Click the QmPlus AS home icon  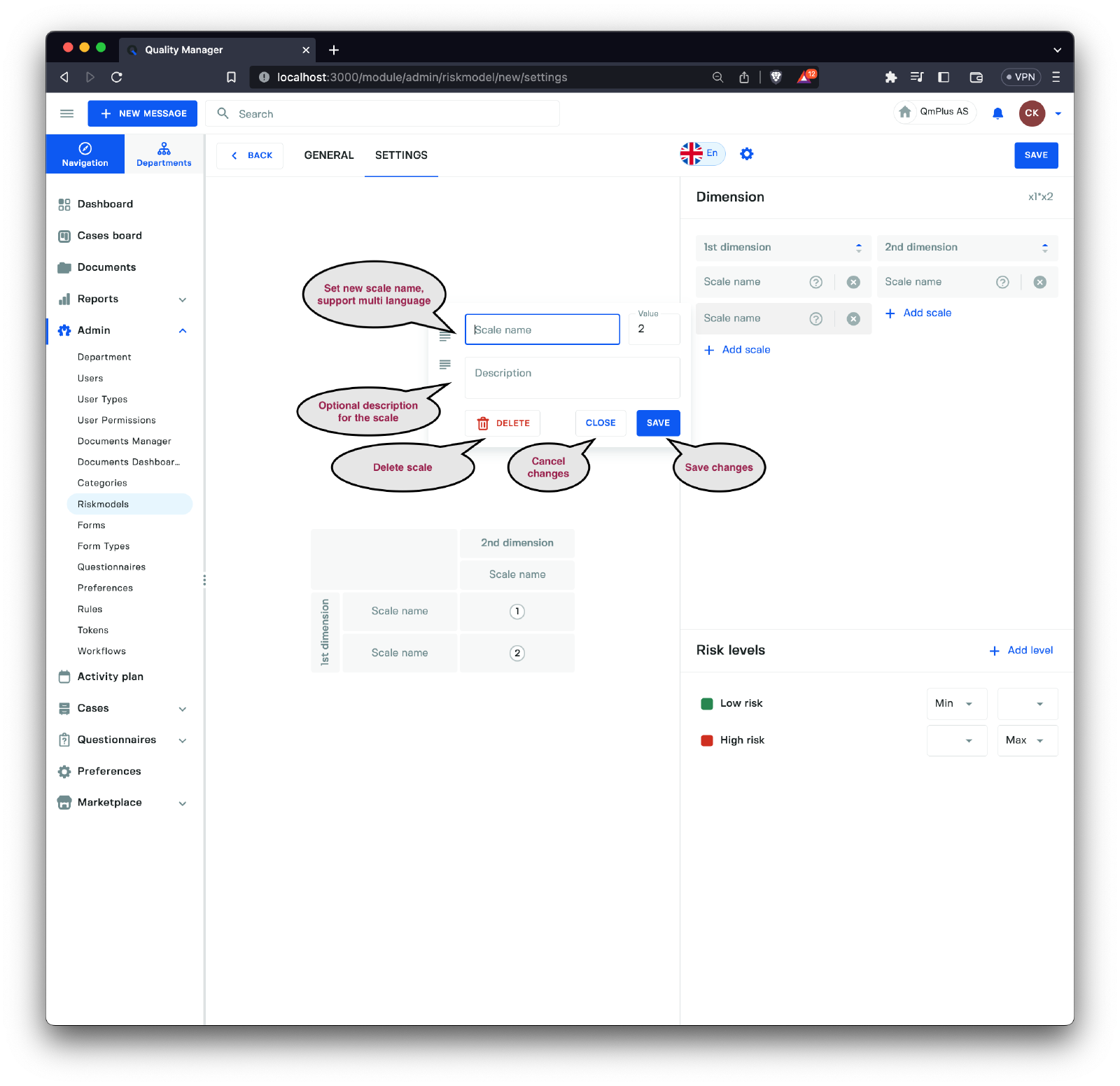(x=905, y=112)
